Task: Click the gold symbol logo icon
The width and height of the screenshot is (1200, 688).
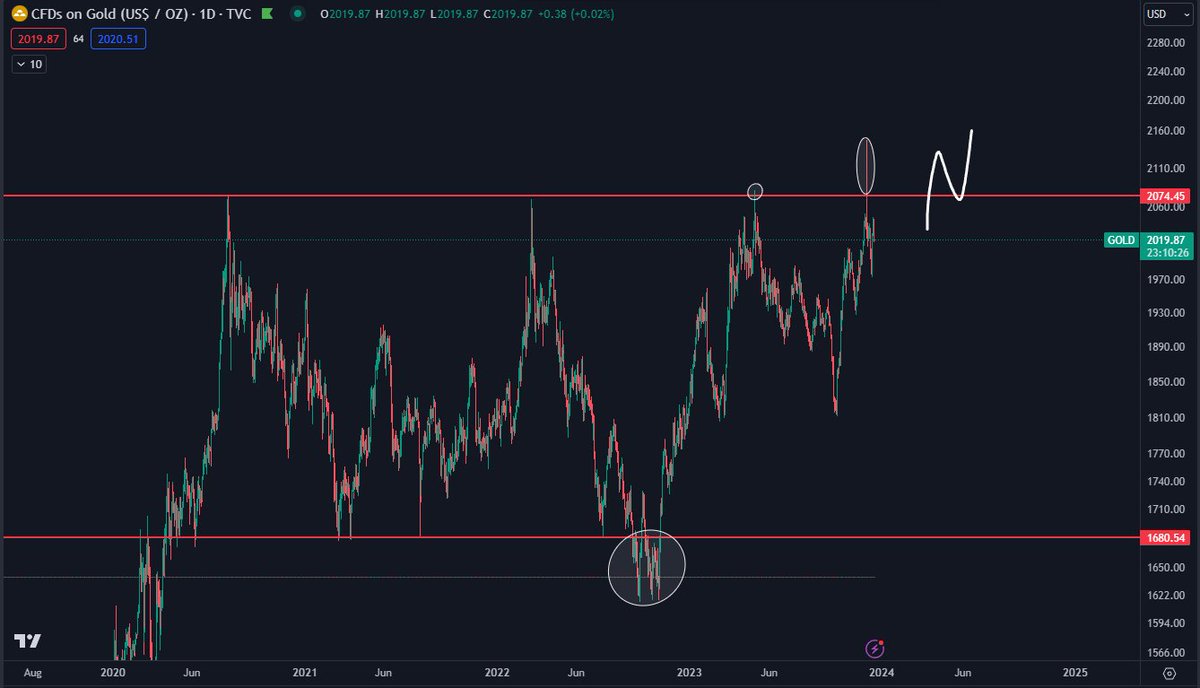Action: tap(20, 15)
